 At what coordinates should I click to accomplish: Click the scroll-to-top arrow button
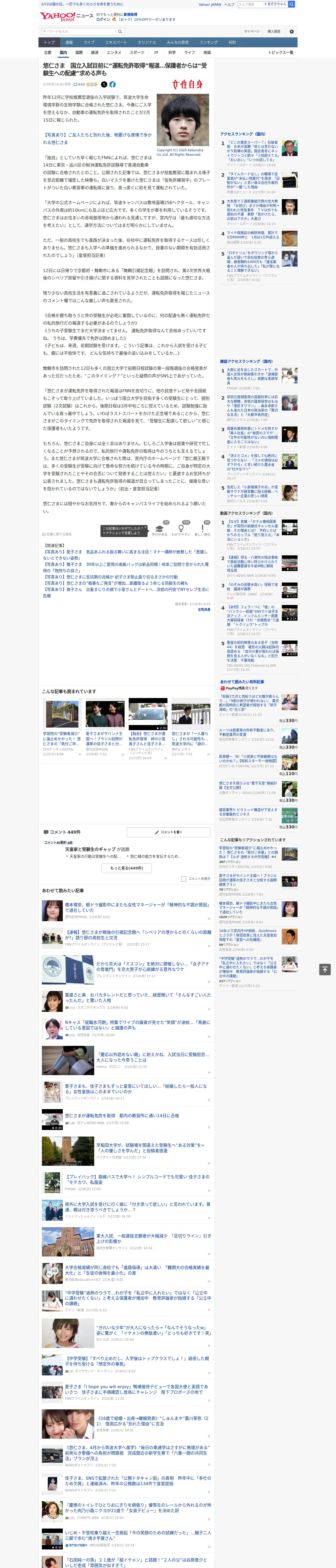[x=325, y=969]
